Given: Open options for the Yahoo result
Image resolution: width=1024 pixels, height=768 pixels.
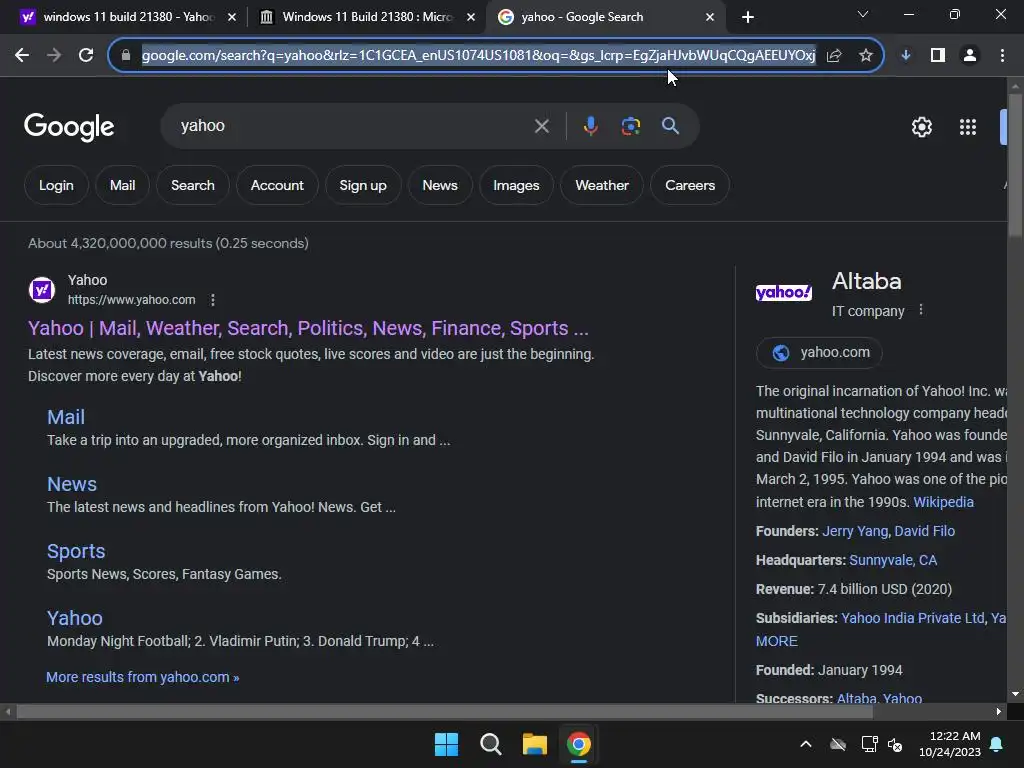Looking at the screenshot, I should point(212,300).
